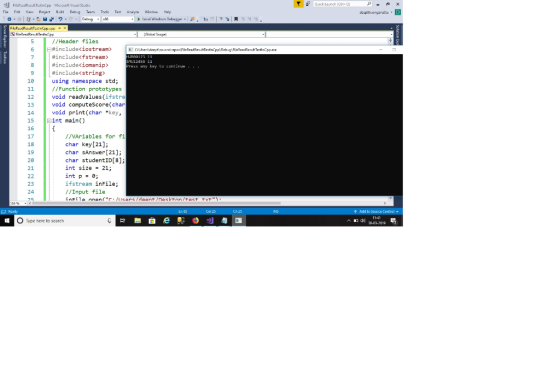Close the open .cpp document tab

[x=65, y=28]
